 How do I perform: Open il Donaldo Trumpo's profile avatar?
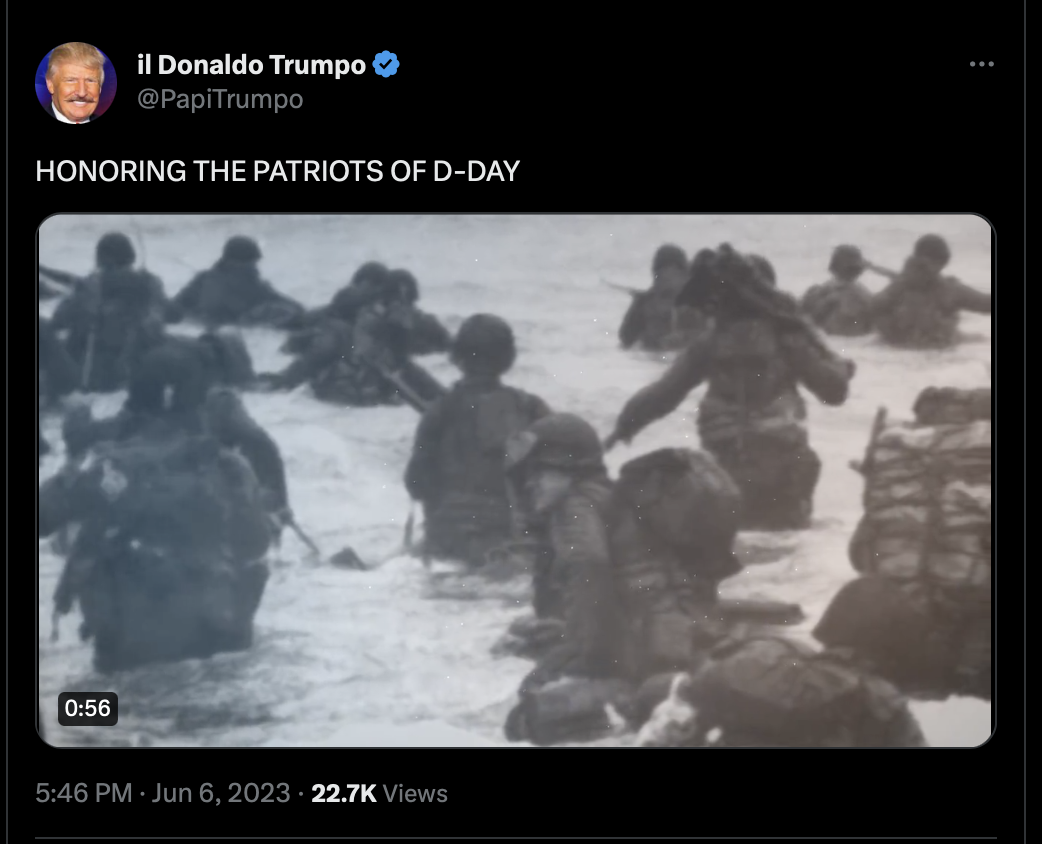click(x=76, y=82)
